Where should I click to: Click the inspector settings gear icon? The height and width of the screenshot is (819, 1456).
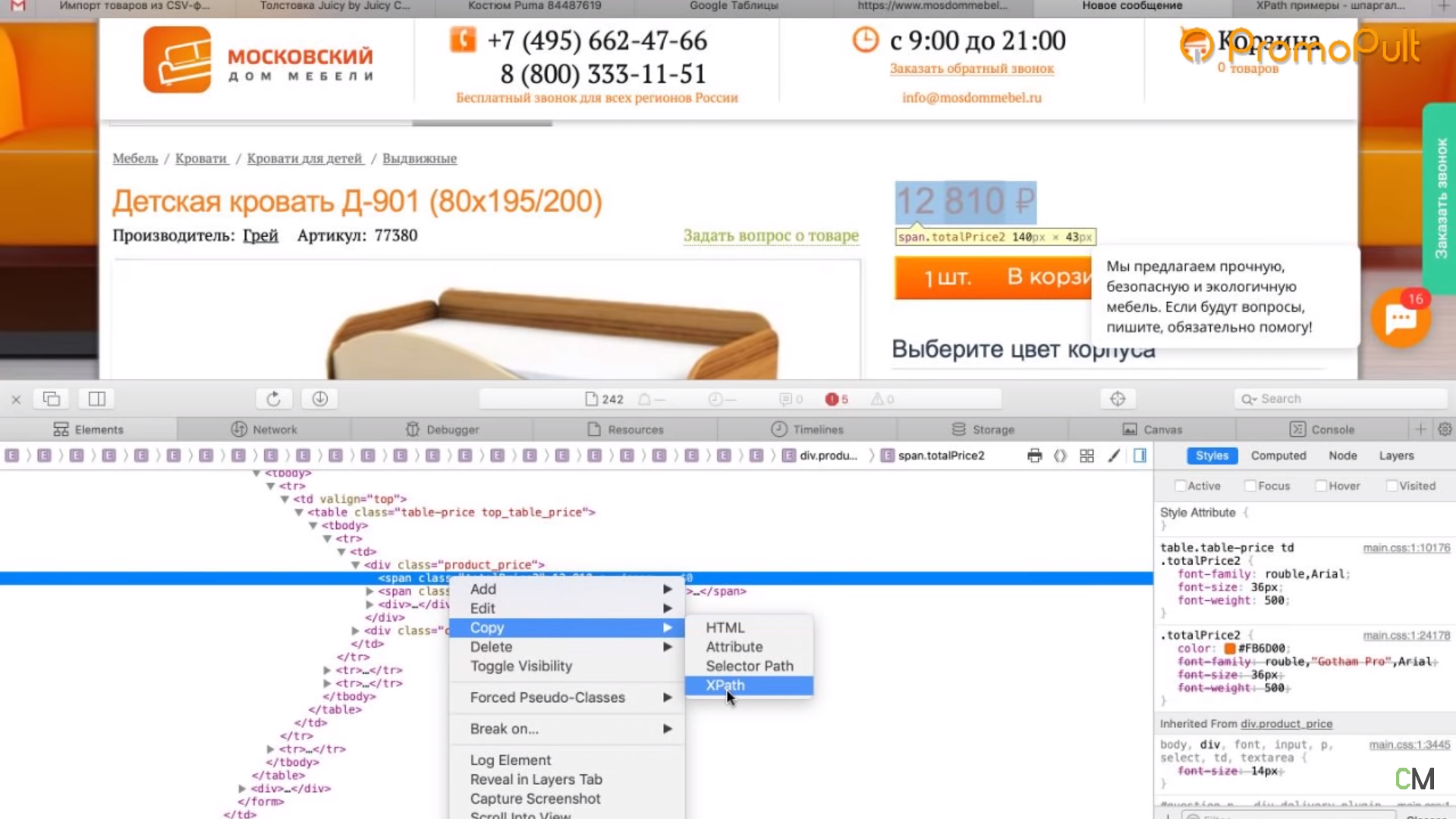1445,429
